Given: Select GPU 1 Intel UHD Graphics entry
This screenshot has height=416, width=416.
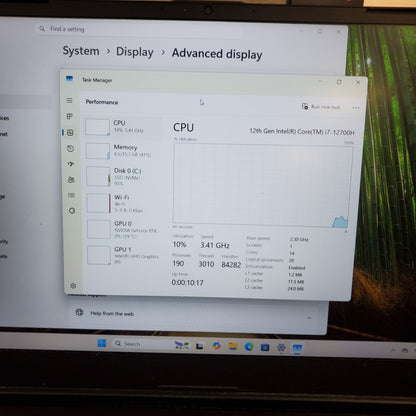Looking at the screenshot, I should coord(123,255).
